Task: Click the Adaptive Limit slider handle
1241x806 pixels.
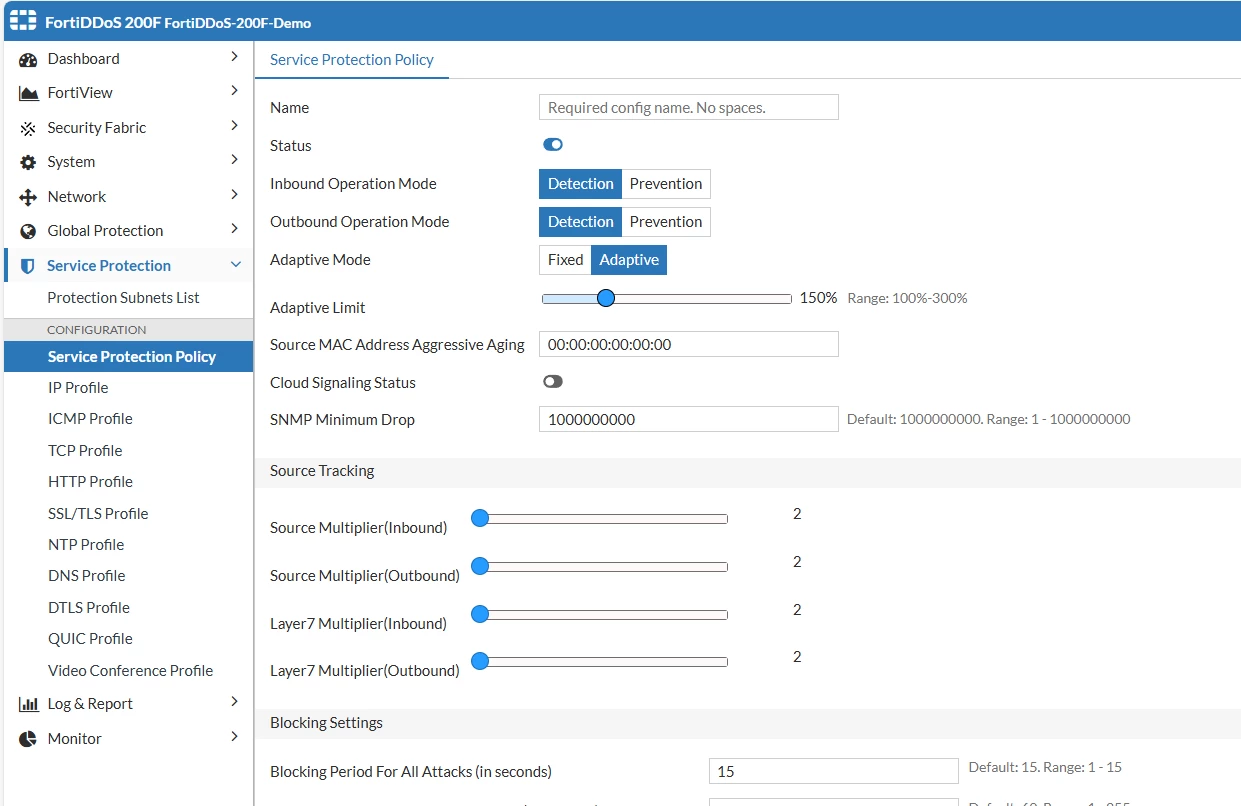Action: pos(605,298)
